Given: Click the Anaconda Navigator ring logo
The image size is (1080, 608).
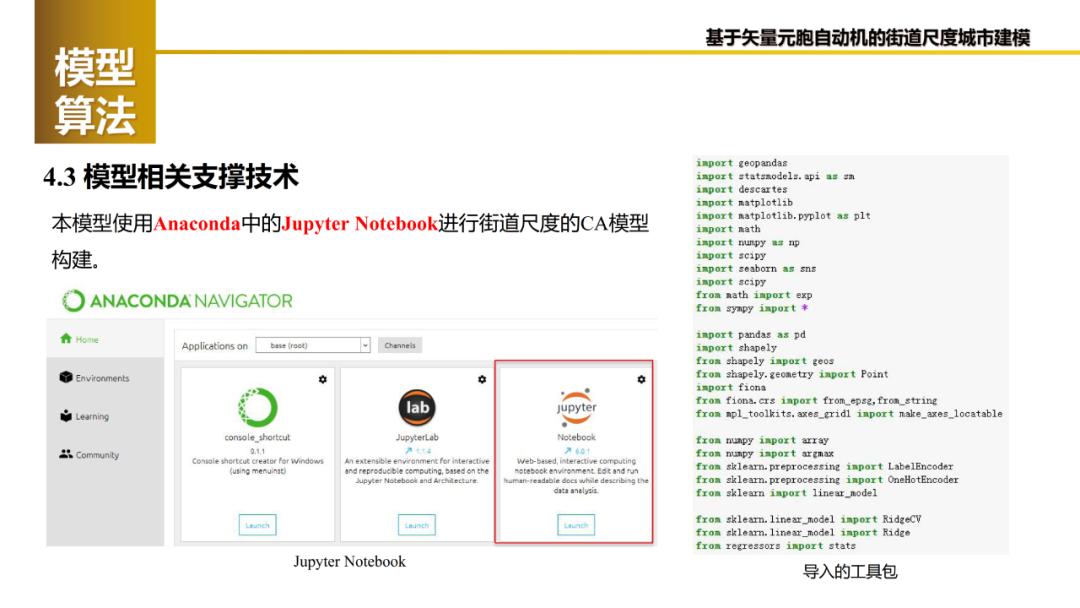Looking at the screenshot, I should coord(73,301).
